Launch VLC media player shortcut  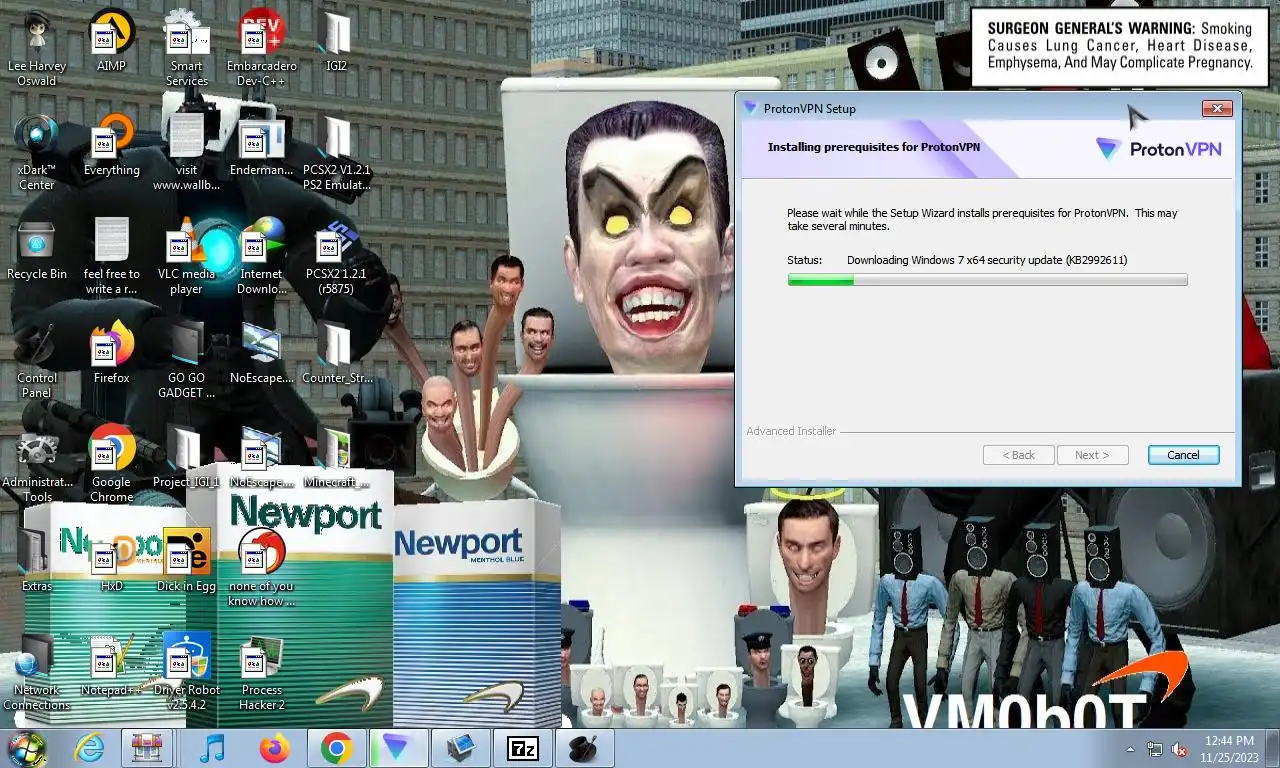[x=186, y=256]
